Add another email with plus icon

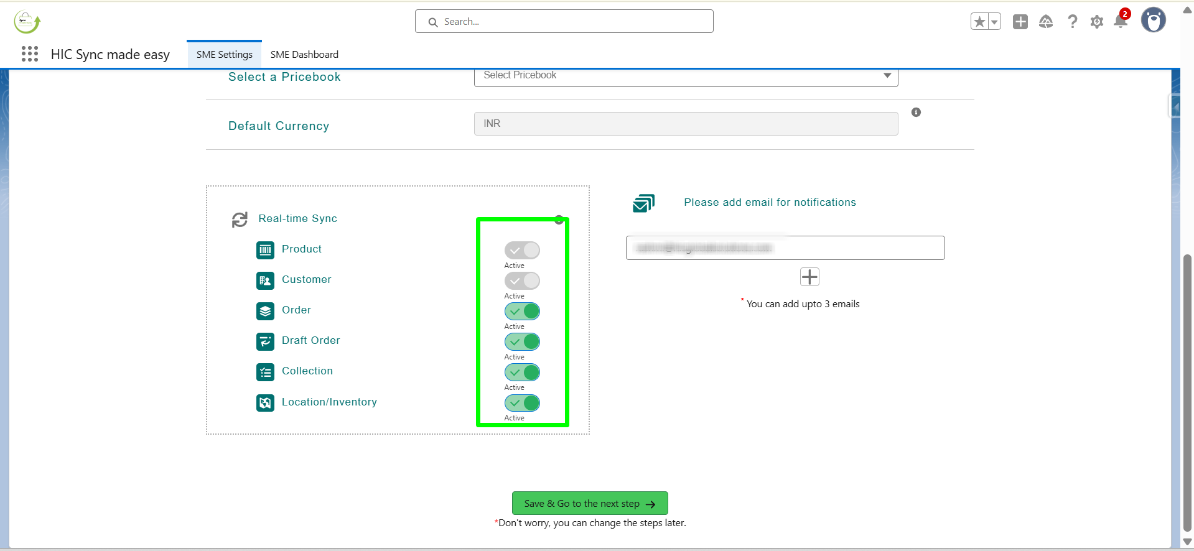809,277
